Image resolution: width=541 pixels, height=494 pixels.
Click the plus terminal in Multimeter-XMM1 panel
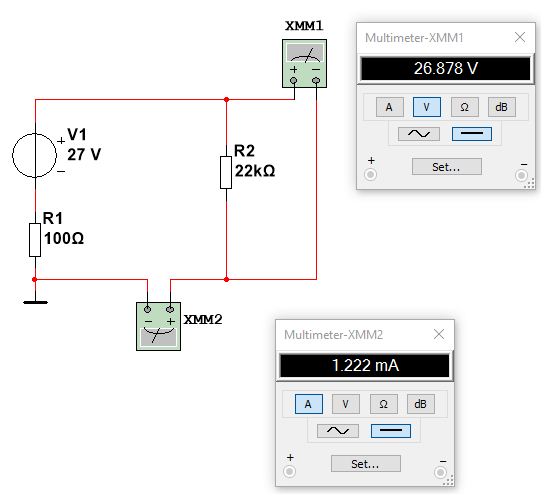pyautogui.click(x=371, y=175)
